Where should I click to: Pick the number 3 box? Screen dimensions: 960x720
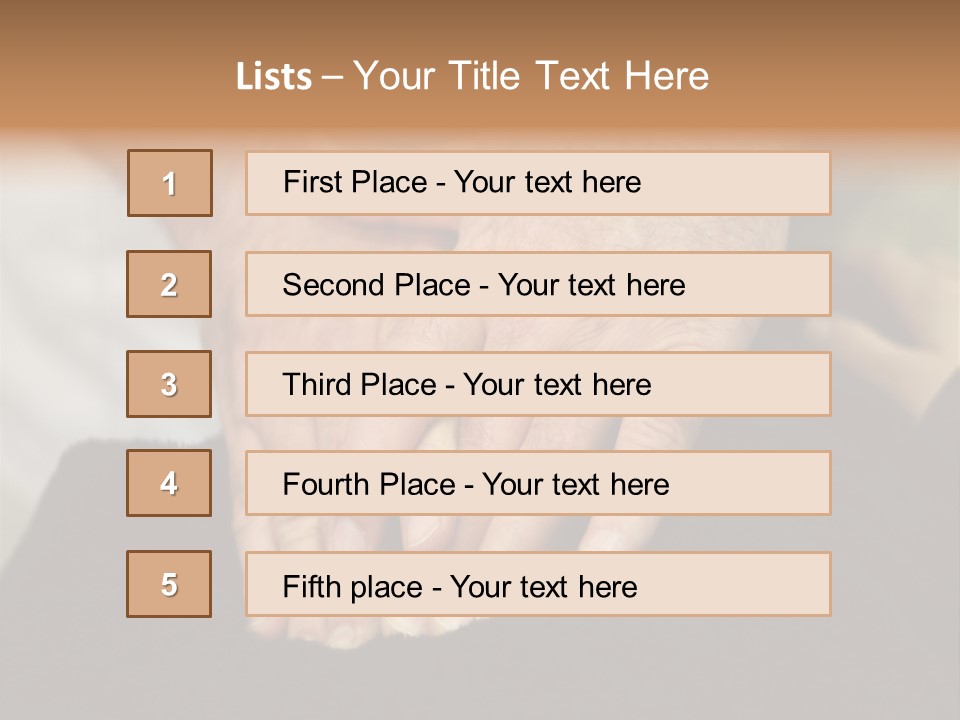pos(169,384)
